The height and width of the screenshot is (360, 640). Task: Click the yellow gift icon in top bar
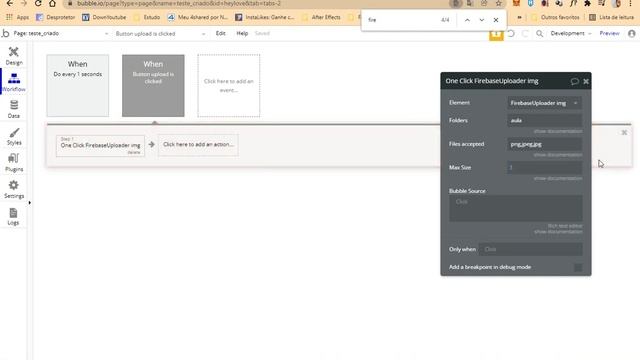pyautogui.click(x=496, y=35)
